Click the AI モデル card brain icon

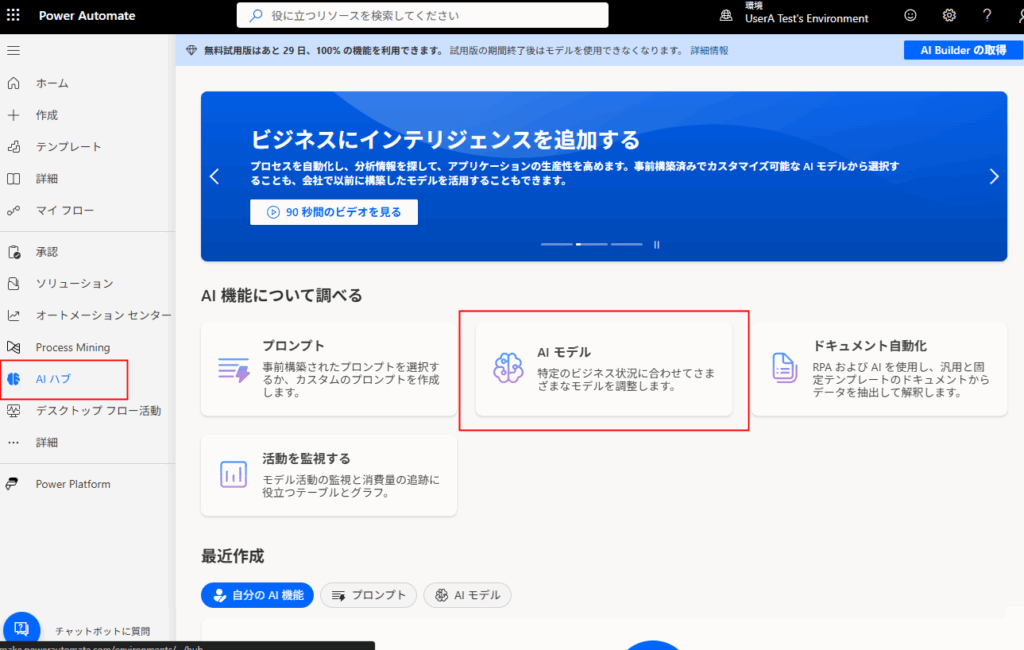508,368
